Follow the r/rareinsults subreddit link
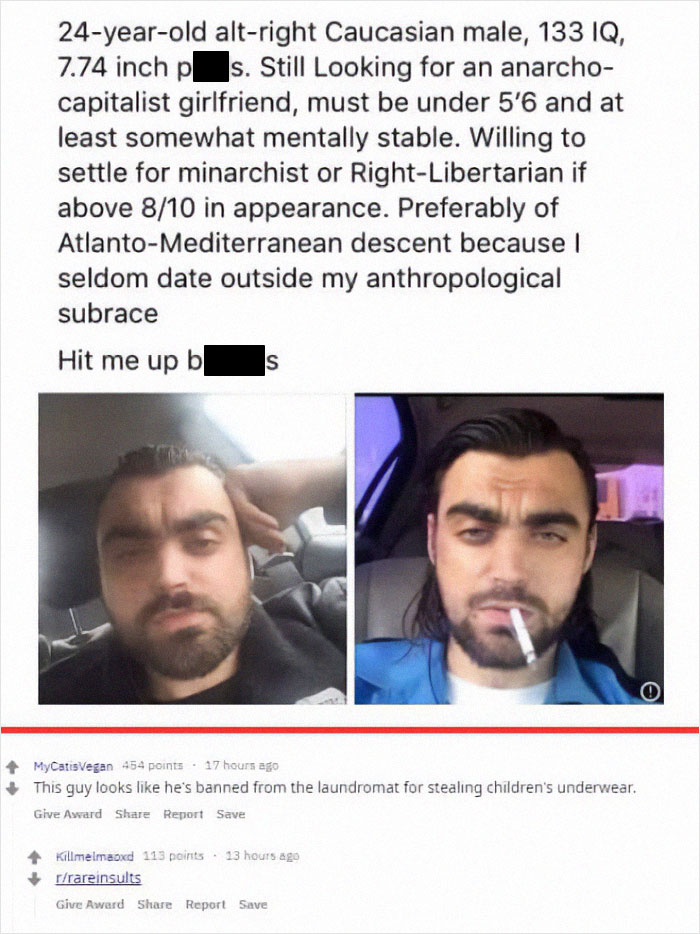The height and width of the screenshot is (934, 700). click(98, 877)
